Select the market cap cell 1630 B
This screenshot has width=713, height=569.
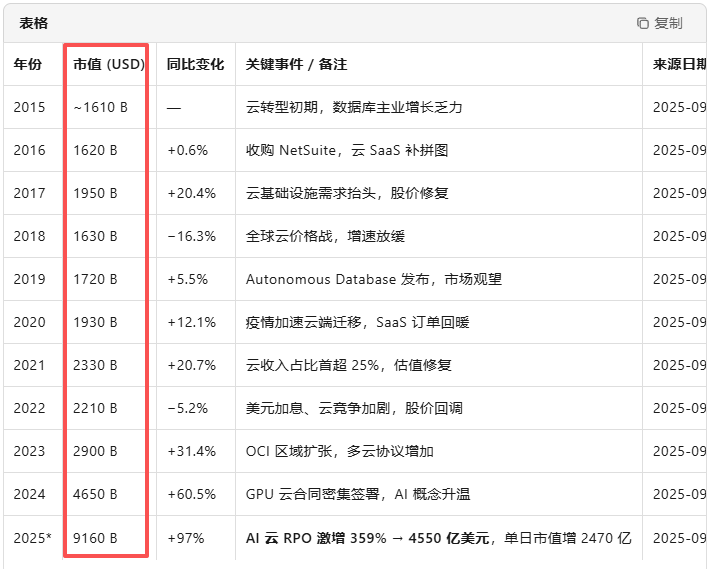pos(95,236)
